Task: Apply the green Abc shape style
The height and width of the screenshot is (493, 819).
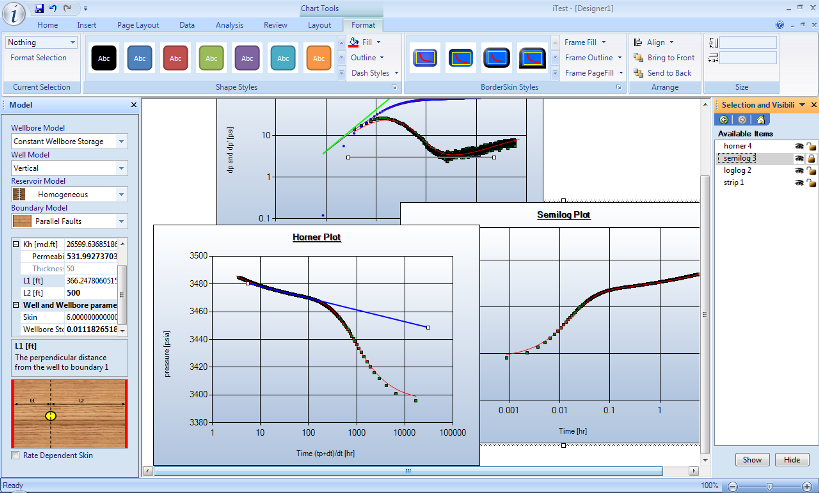Action: point(211,58)
